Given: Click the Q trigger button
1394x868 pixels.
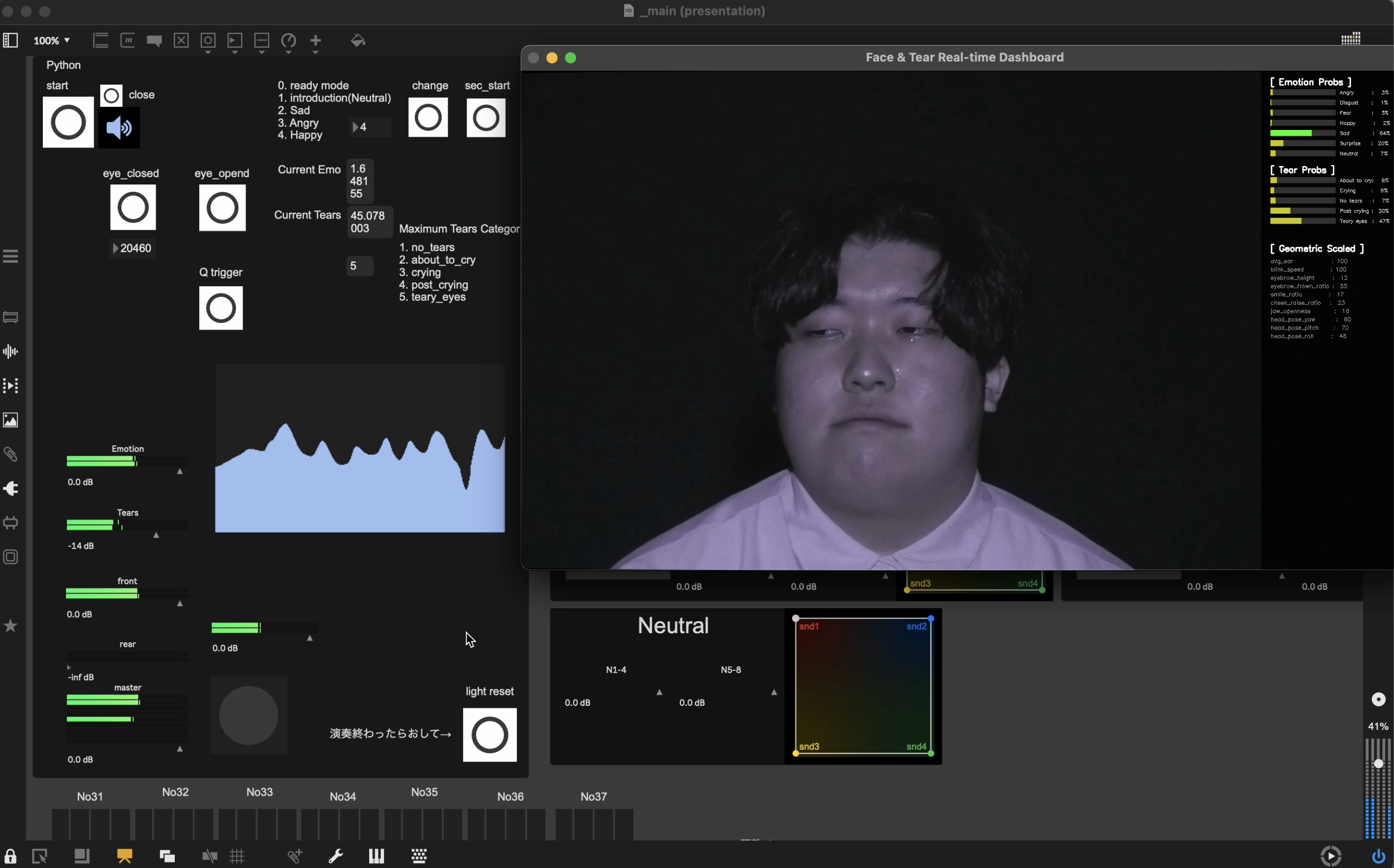Looking at the screenshot, I should click(x=221, y=308).
